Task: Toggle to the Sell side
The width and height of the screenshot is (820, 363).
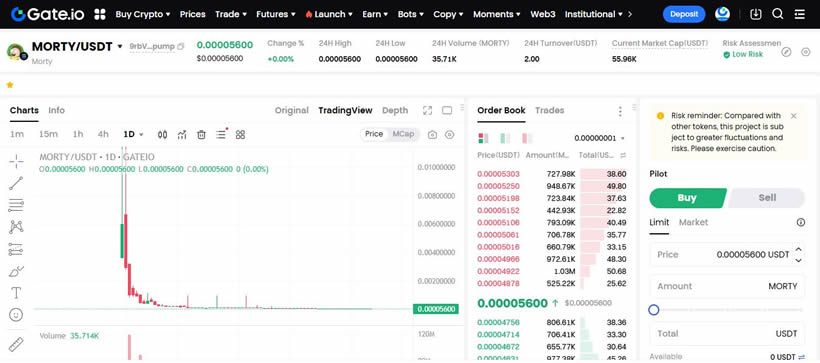Action: click(x=766, y=198)
